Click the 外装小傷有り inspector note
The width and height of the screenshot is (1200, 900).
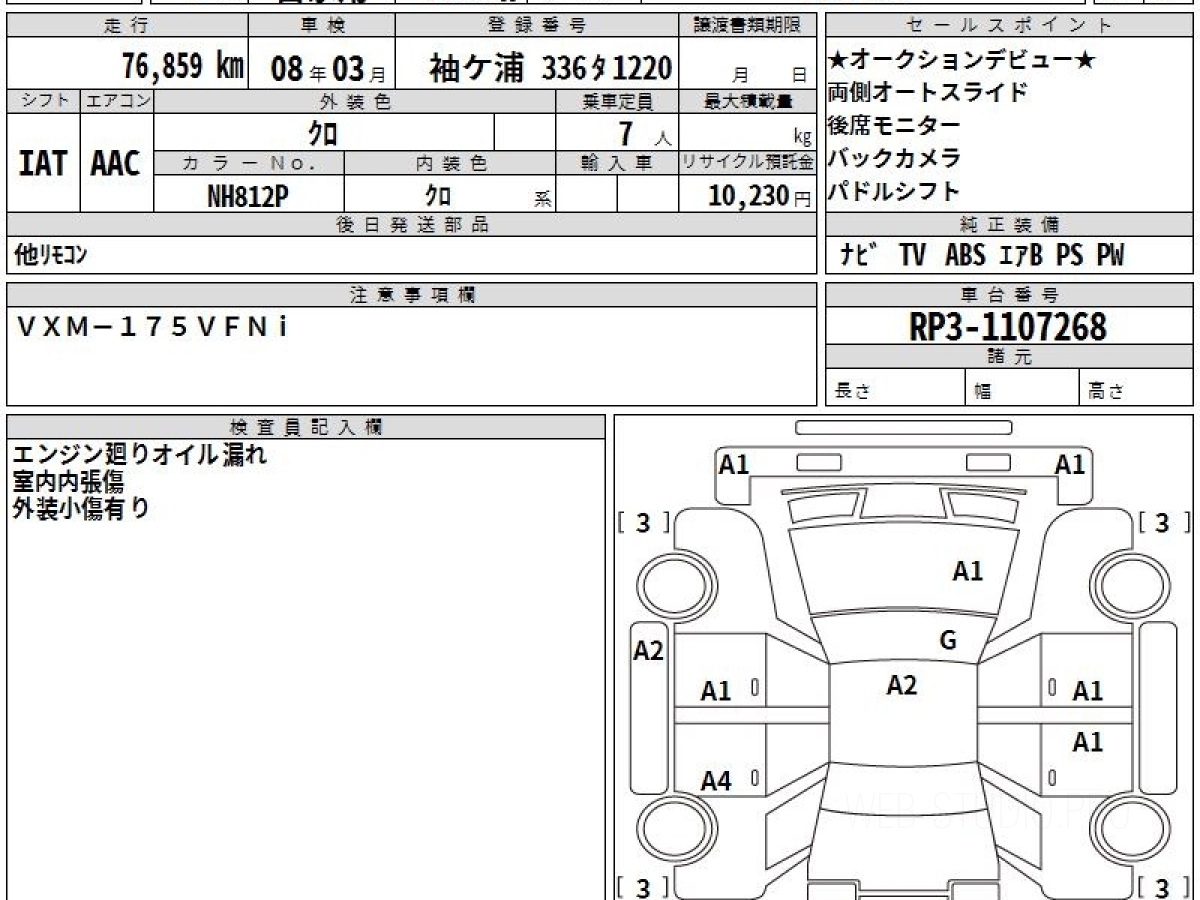click(x=81, y=508)
